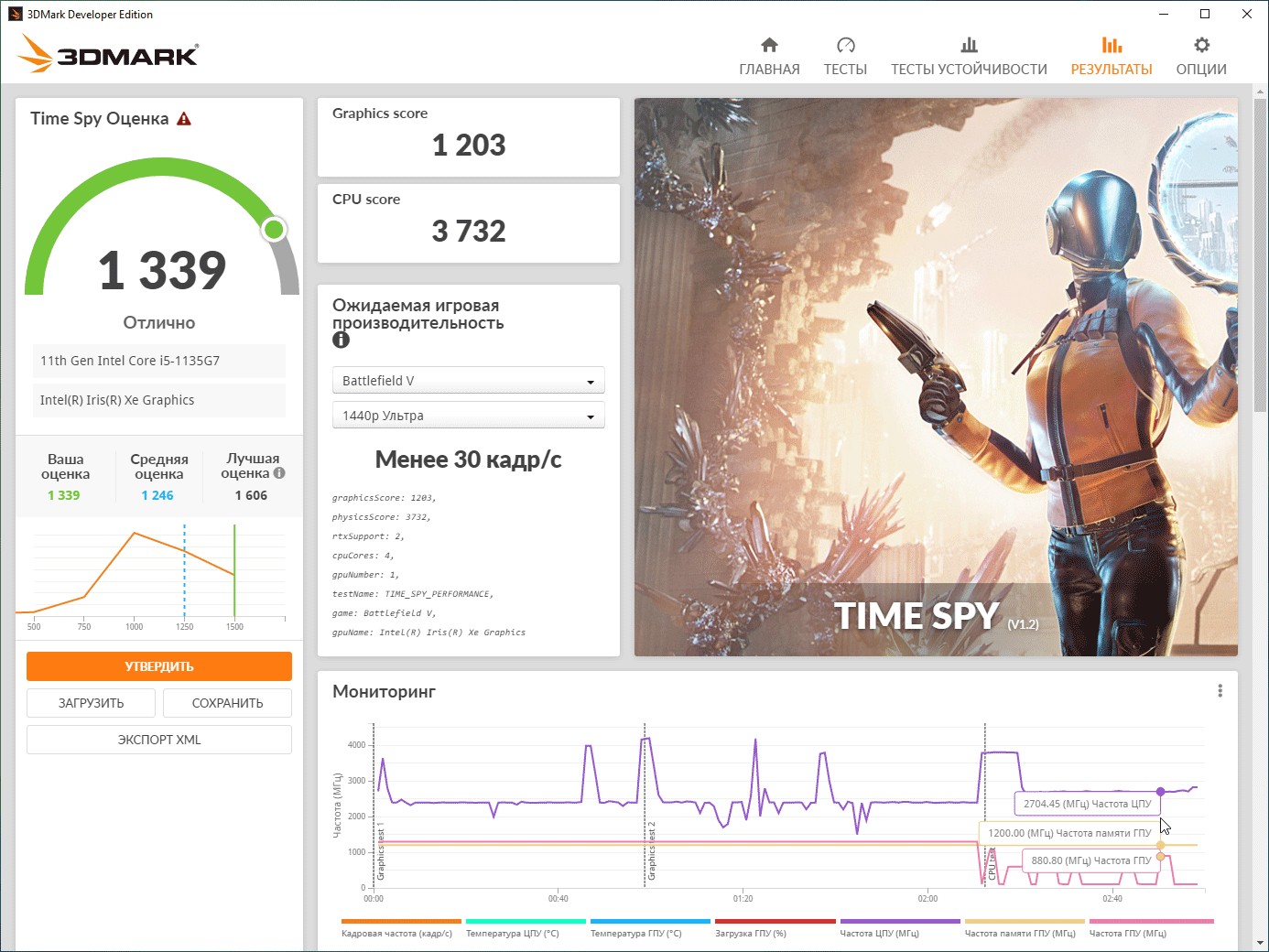
Task: Toggle the Кадровая частота (кадр/с) legend series
Action: [401, 929]
